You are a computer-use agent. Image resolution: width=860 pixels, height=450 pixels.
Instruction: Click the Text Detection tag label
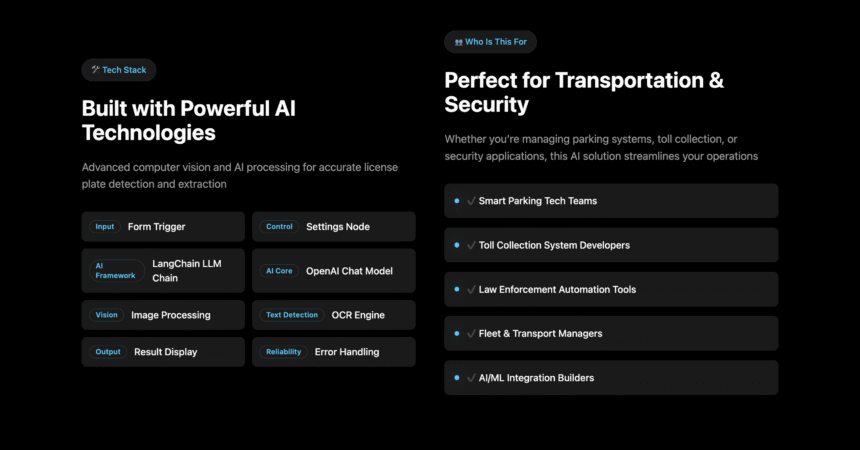tap(292, 315)
